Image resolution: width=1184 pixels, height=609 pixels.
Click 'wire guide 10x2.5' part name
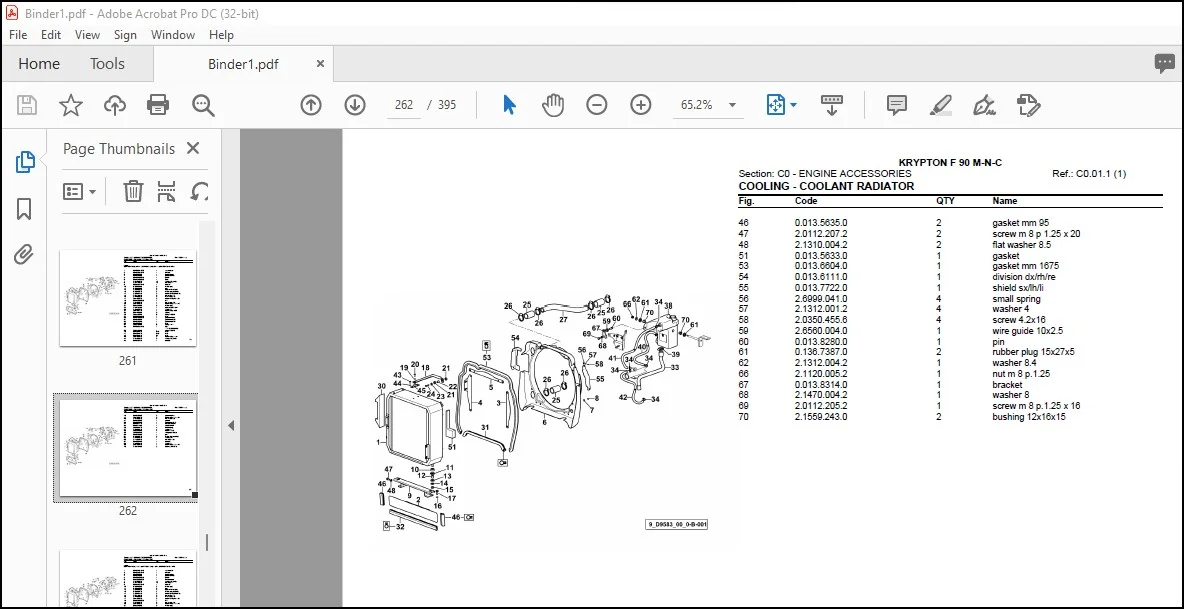tap(1027, 331)
